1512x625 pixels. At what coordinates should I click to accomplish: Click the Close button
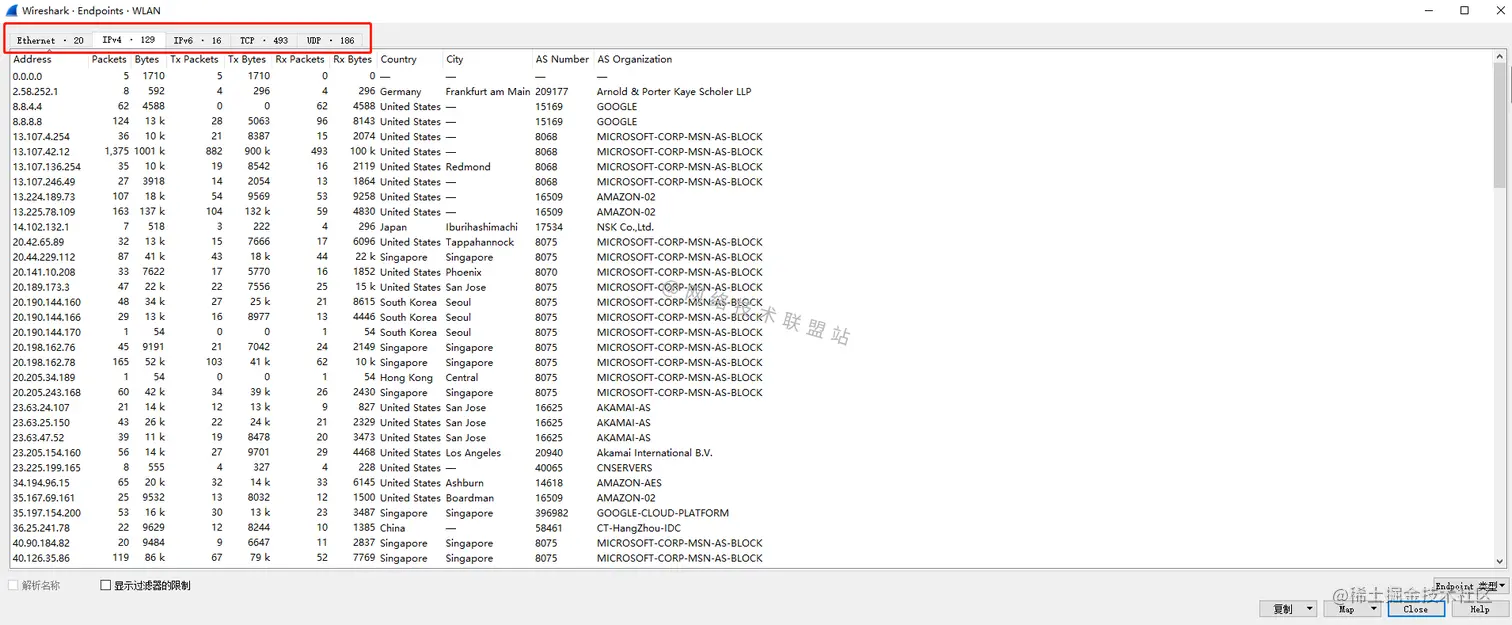(x=1416, y=609)
